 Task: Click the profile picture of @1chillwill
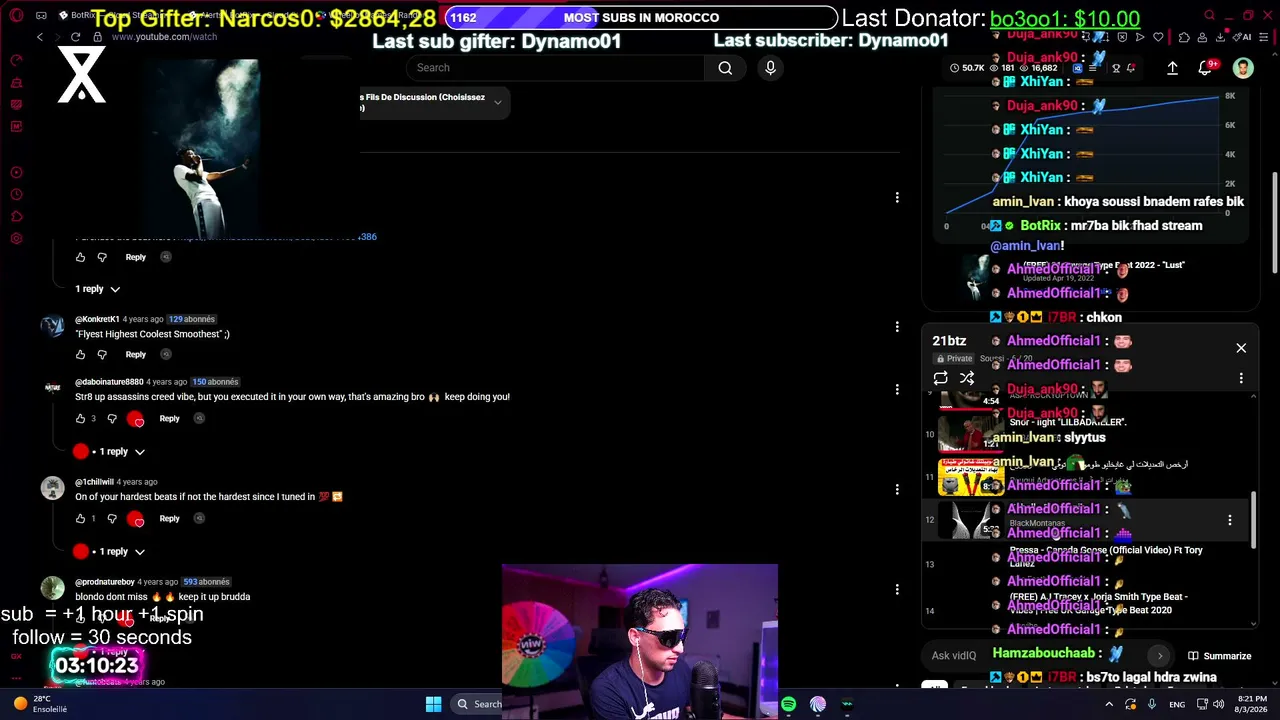click(52, 488)
